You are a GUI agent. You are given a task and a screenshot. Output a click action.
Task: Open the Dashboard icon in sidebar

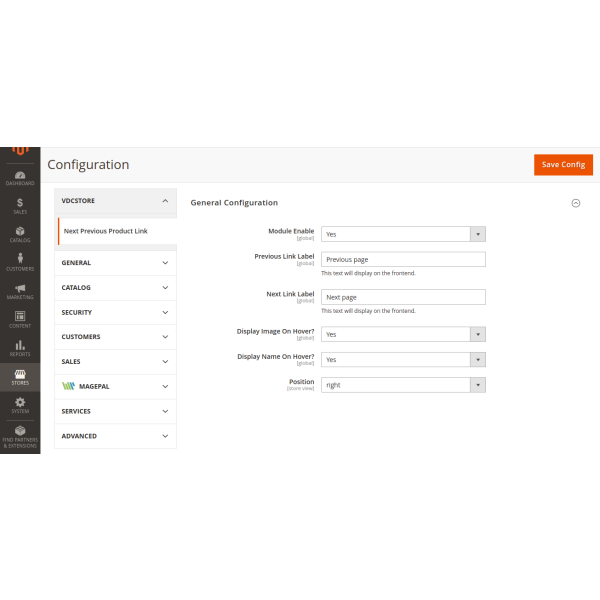[x=20, y=177]
